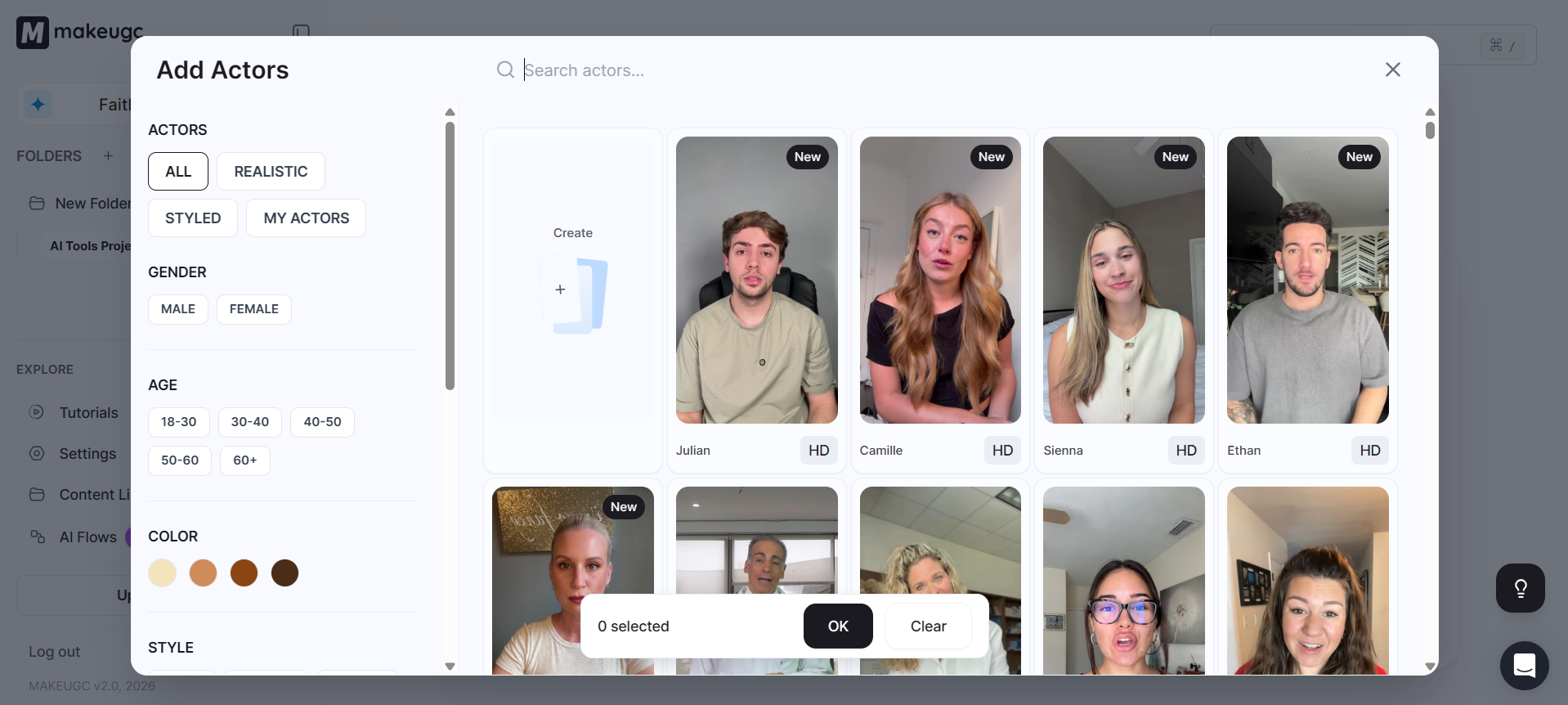The width and height of the screenshot is (1568, 705).
Task: Select the actor wearing glasses
Action: pyautogui.click(x=1124, y=581)
